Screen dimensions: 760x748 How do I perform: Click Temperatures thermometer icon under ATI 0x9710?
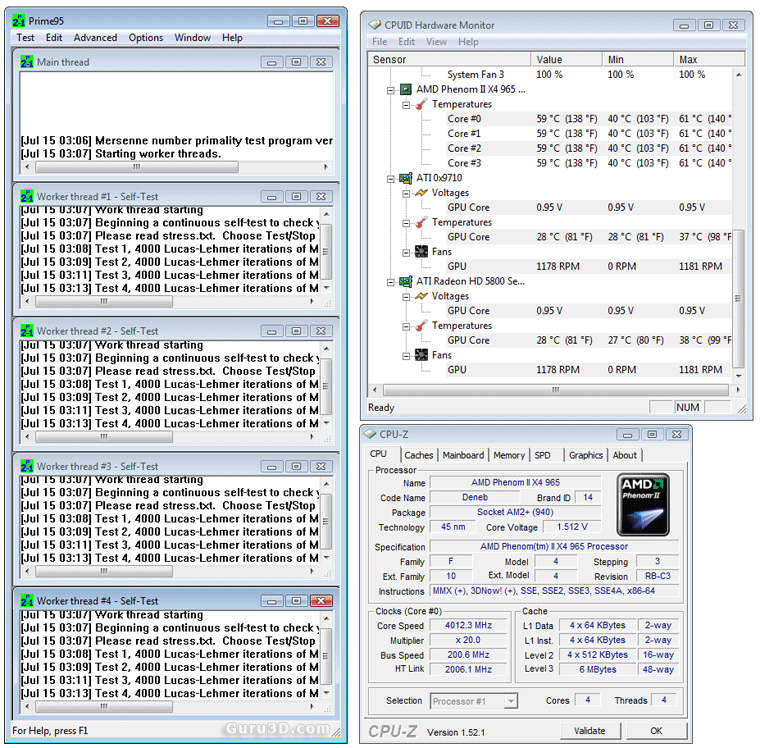[421, 223]
